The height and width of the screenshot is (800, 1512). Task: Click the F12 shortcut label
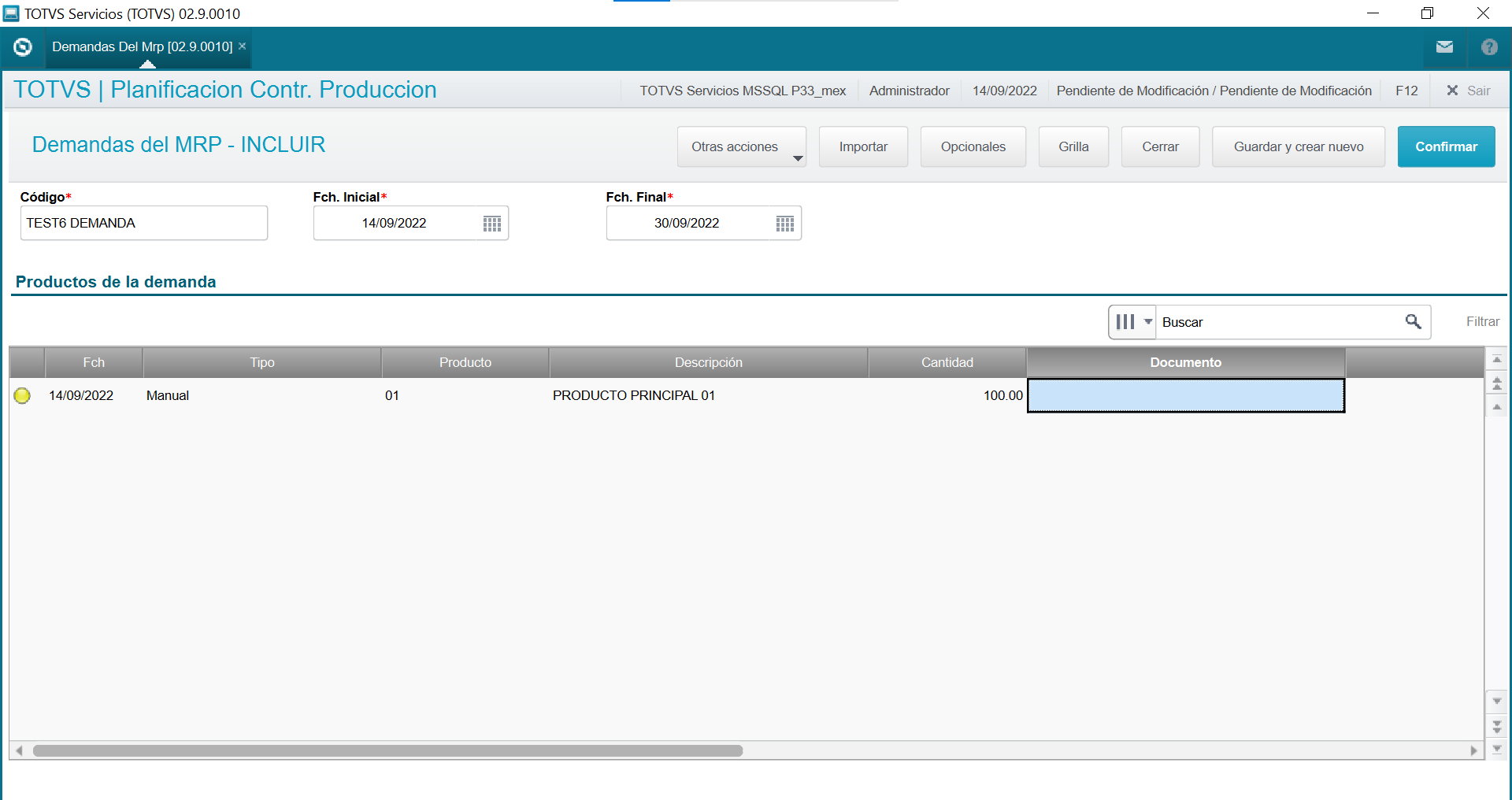(x=1406, y=91)
